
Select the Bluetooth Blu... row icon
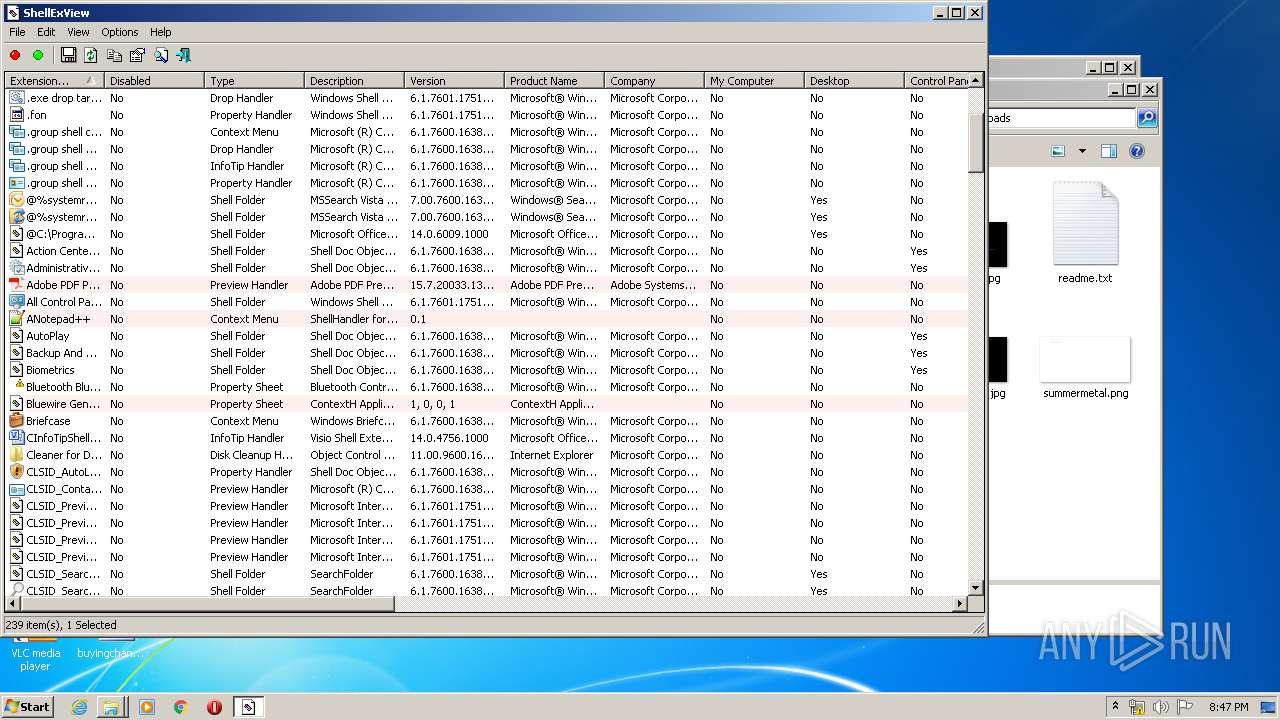pos(17,387)
